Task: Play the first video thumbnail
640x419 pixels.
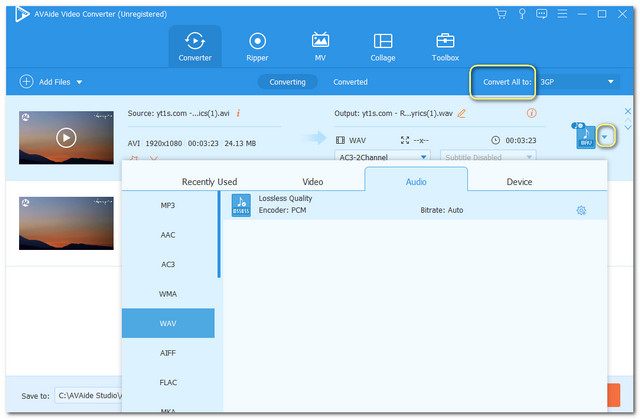Action: click(x=66, y=138)
